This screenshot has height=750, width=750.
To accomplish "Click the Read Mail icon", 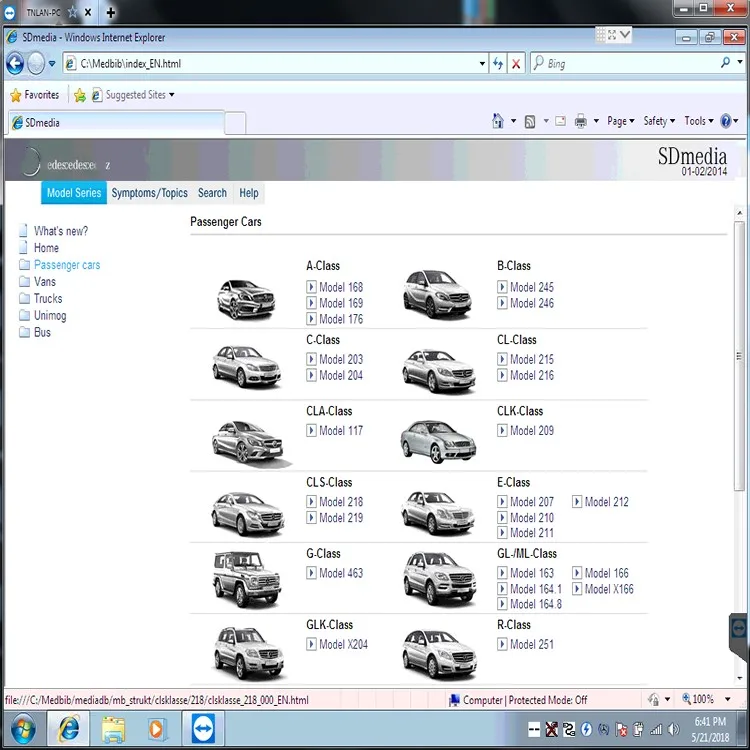I will coord(560,121).
